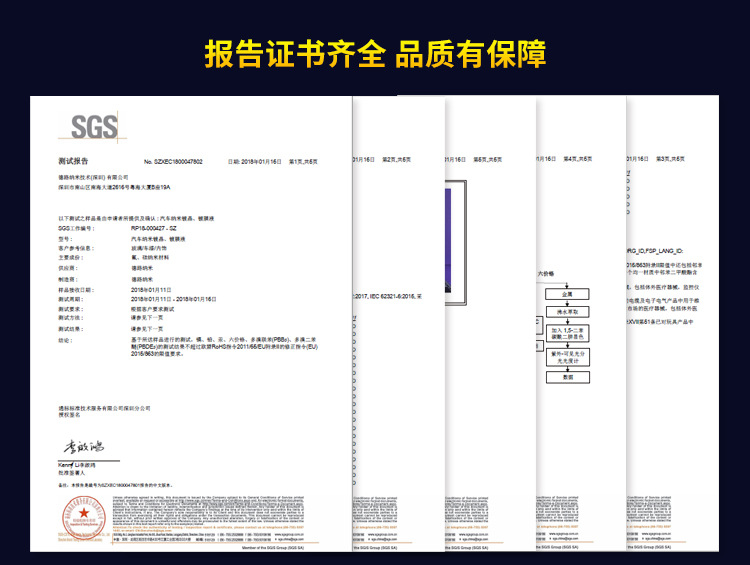Click the Kenny Li signer name
This screenshot has height=565, width=750.
pos(77,465)
